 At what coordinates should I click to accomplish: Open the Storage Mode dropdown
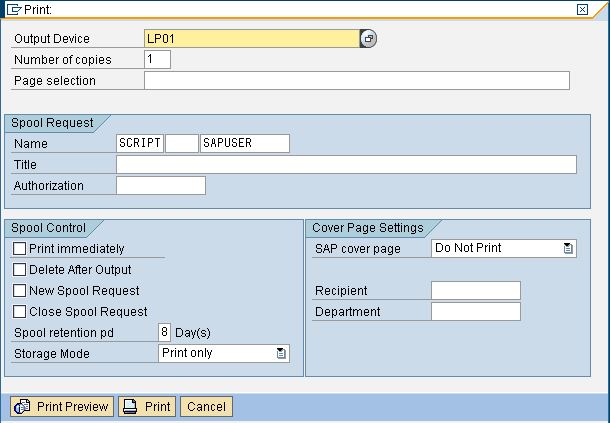[224, 353]
